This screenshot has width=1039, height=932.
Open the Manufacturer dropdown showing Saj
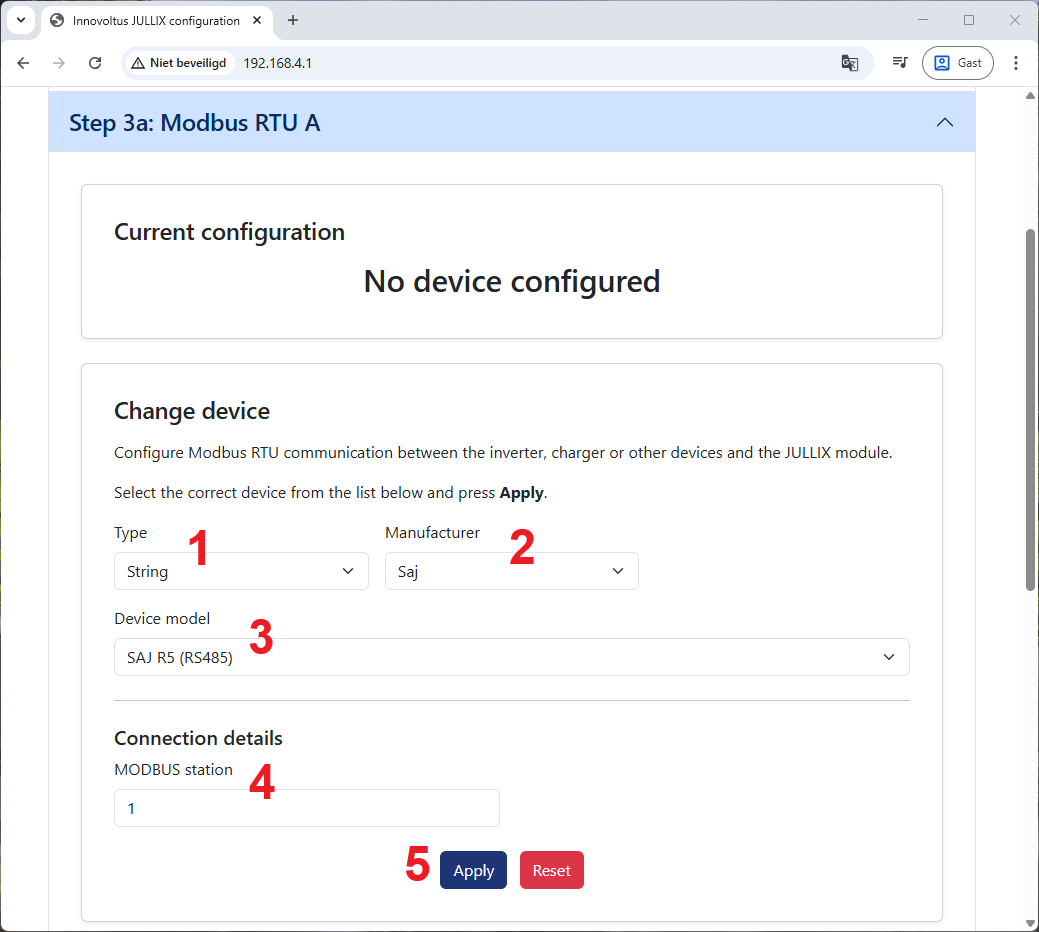click(511, 571)
